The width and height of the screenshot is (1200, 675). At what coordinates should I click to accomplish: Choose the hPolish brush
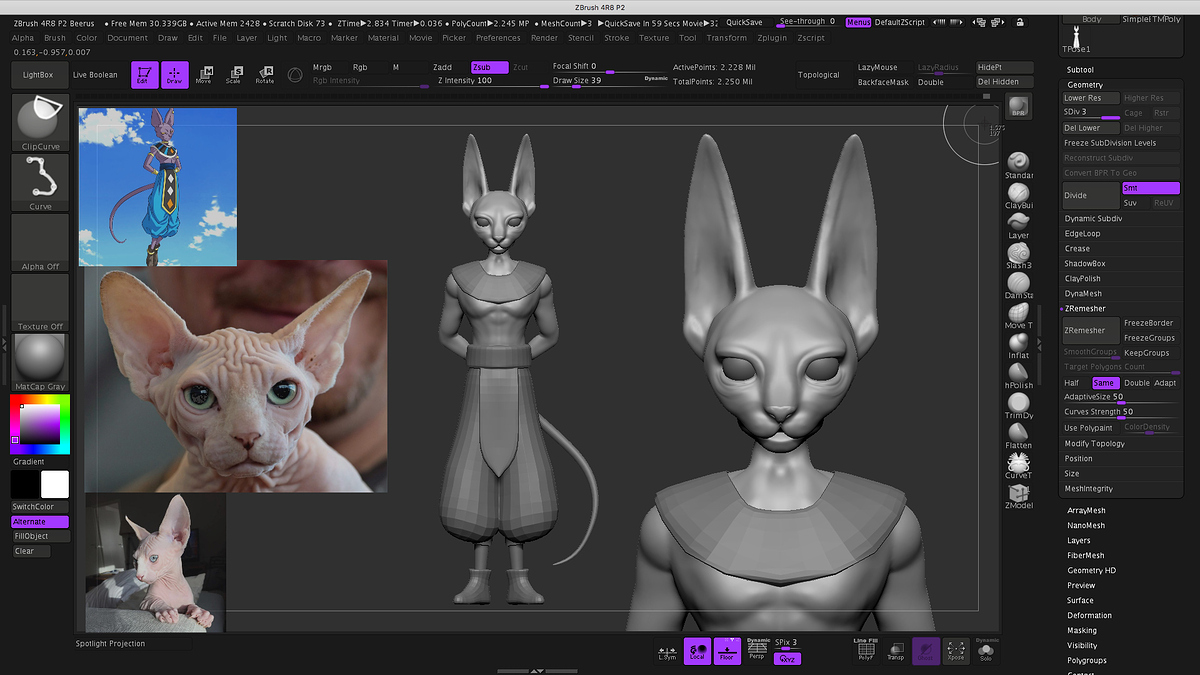click(x=1018, y=375)
